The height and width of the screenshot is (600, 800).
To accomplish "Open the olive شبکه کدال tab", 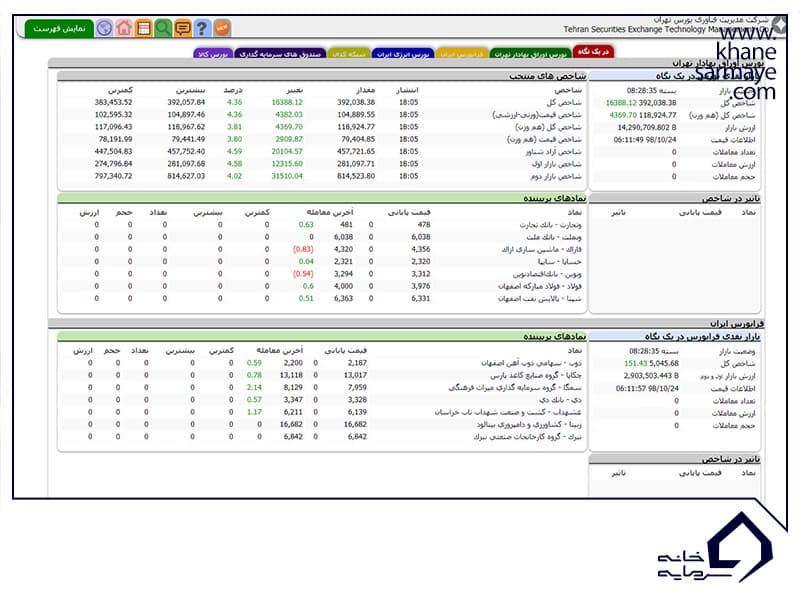I will (x=349, y=54).
